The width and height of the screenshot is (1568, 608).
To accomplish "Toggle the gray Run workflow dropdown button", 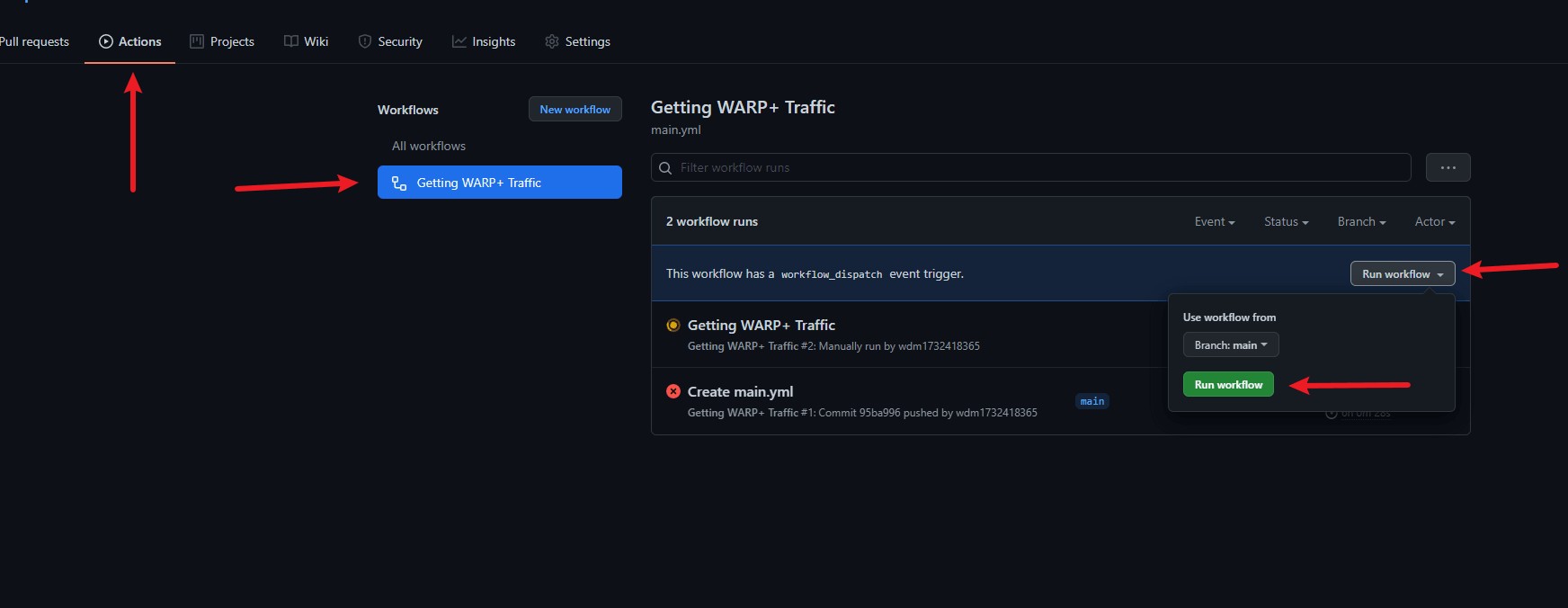I will [1402, 274].
